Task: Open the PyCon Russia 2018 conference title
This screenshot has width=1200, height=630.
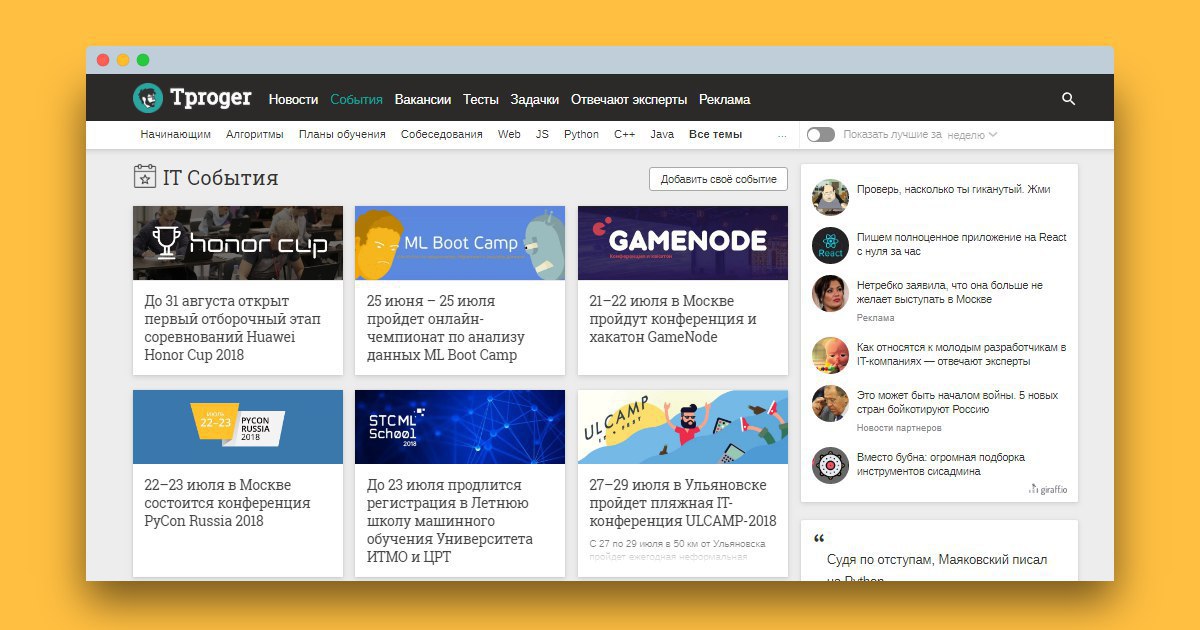Action: (227, 503)
